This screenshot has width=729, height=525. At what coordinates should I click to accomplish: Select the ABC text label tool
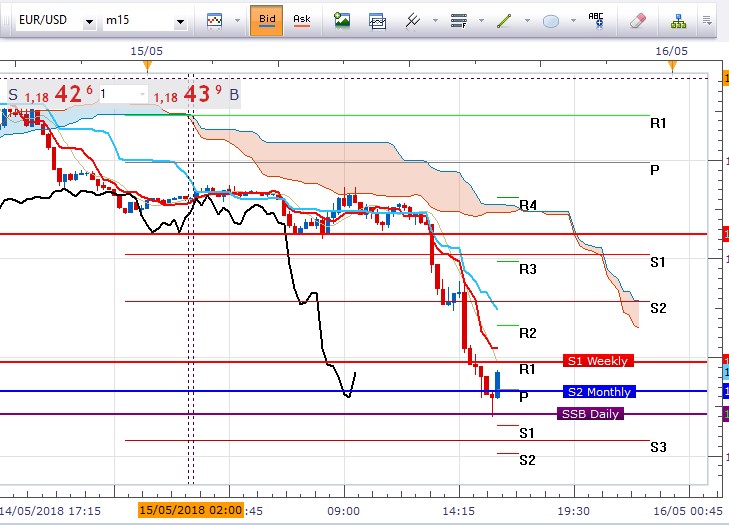click(596, 21)
